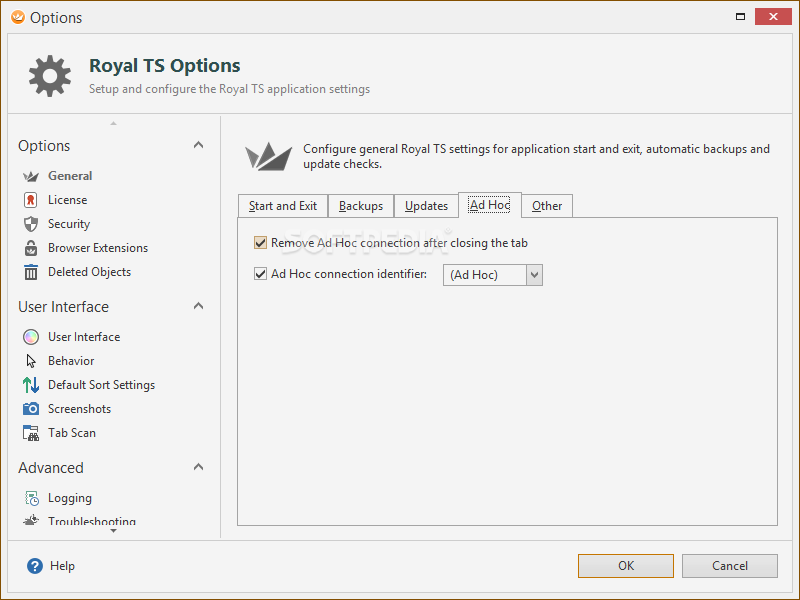The height and width of the screenshot is (600, 800).
Task: Click the Deleted Objects trash icon
Action: pos(31,272)
